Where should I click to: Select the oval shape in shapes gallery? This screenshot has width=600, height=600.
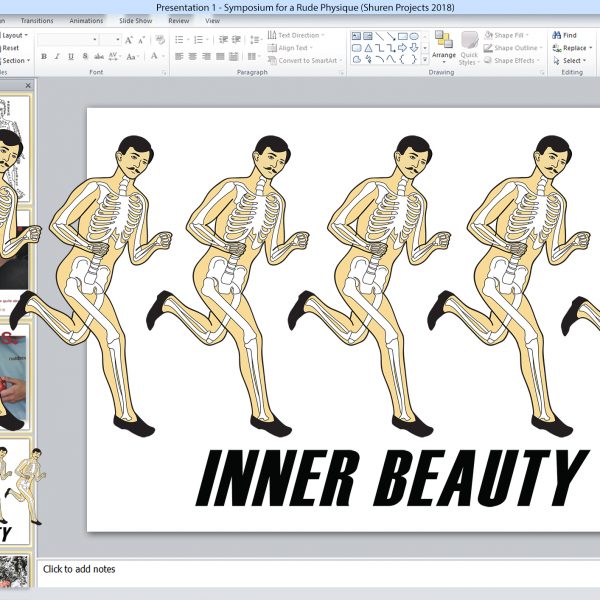click(x=413, y=36)
